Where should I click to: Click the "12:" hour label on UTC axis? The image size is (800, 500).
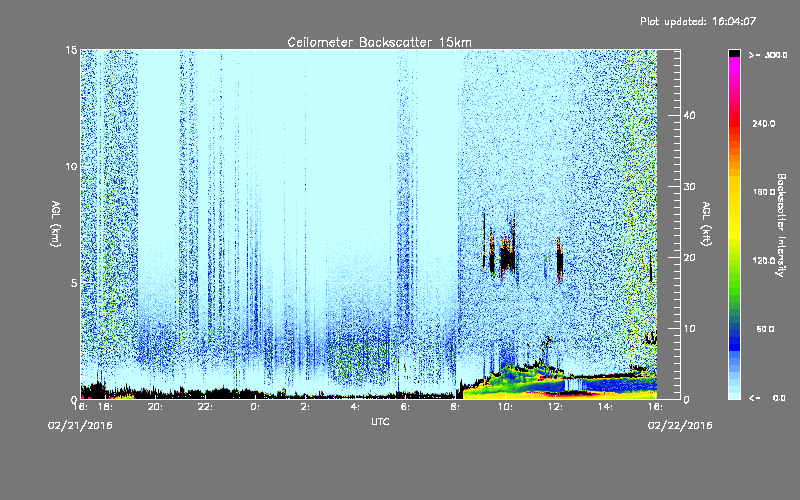556,407
